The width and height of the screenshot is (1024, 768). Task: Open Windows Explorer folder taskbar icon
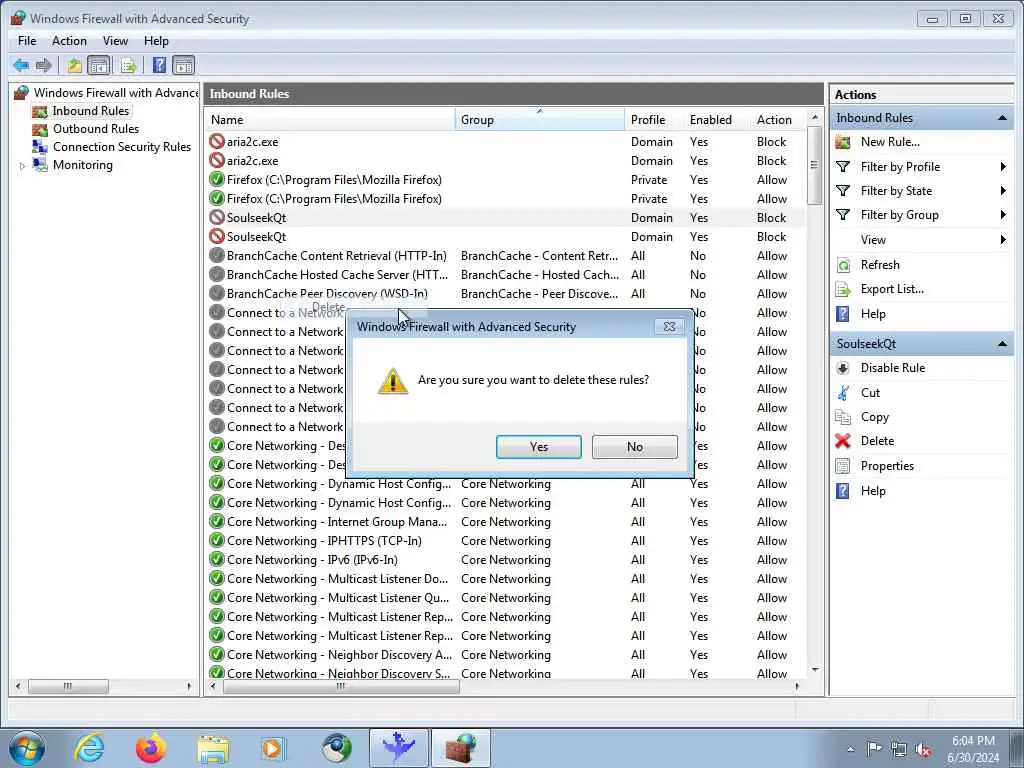(x=213, y=748)
